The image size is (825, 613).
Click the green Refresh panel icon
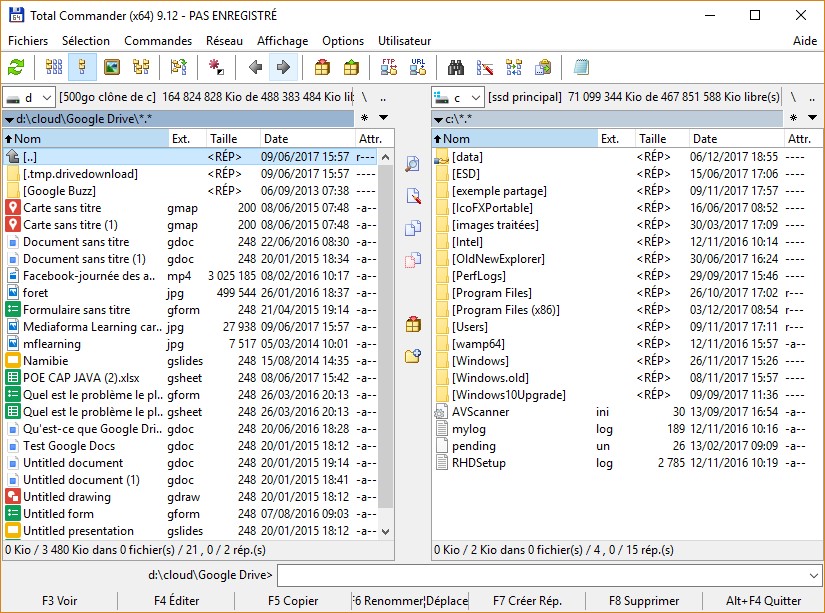[16, 68]
